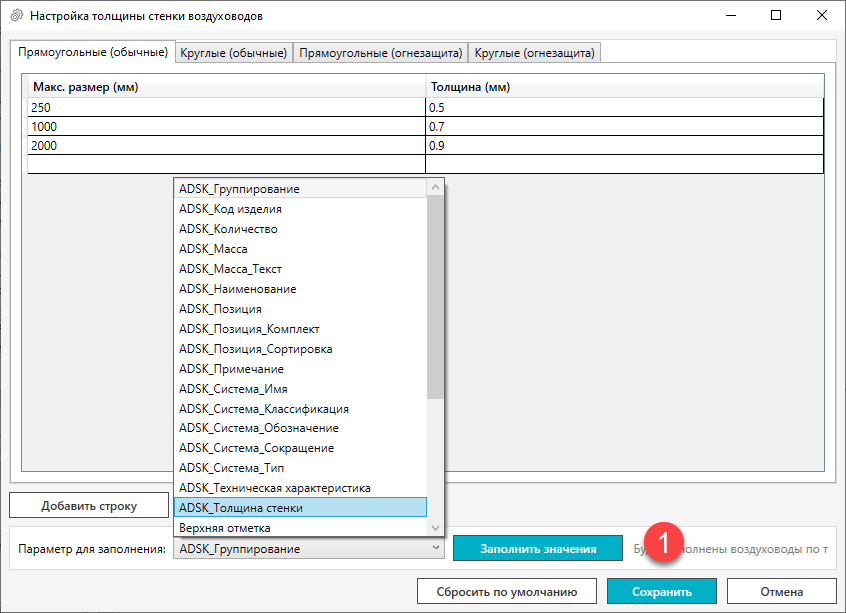Select thickness cell 0.9
Image resolution: width=846 pixels, height=613 pixels.
point(625,145)
